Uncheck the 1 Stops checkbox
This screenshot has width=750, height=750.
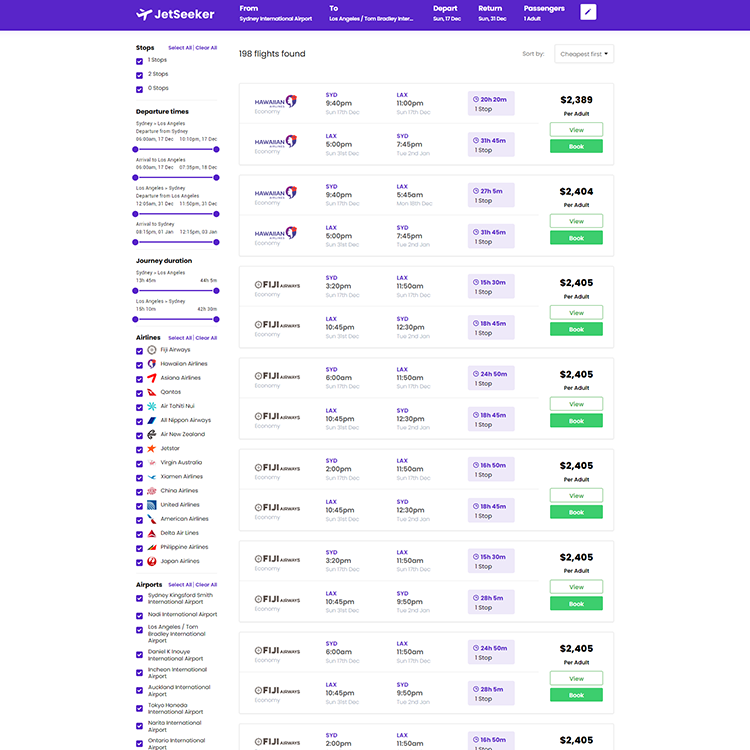click(140, 60)
